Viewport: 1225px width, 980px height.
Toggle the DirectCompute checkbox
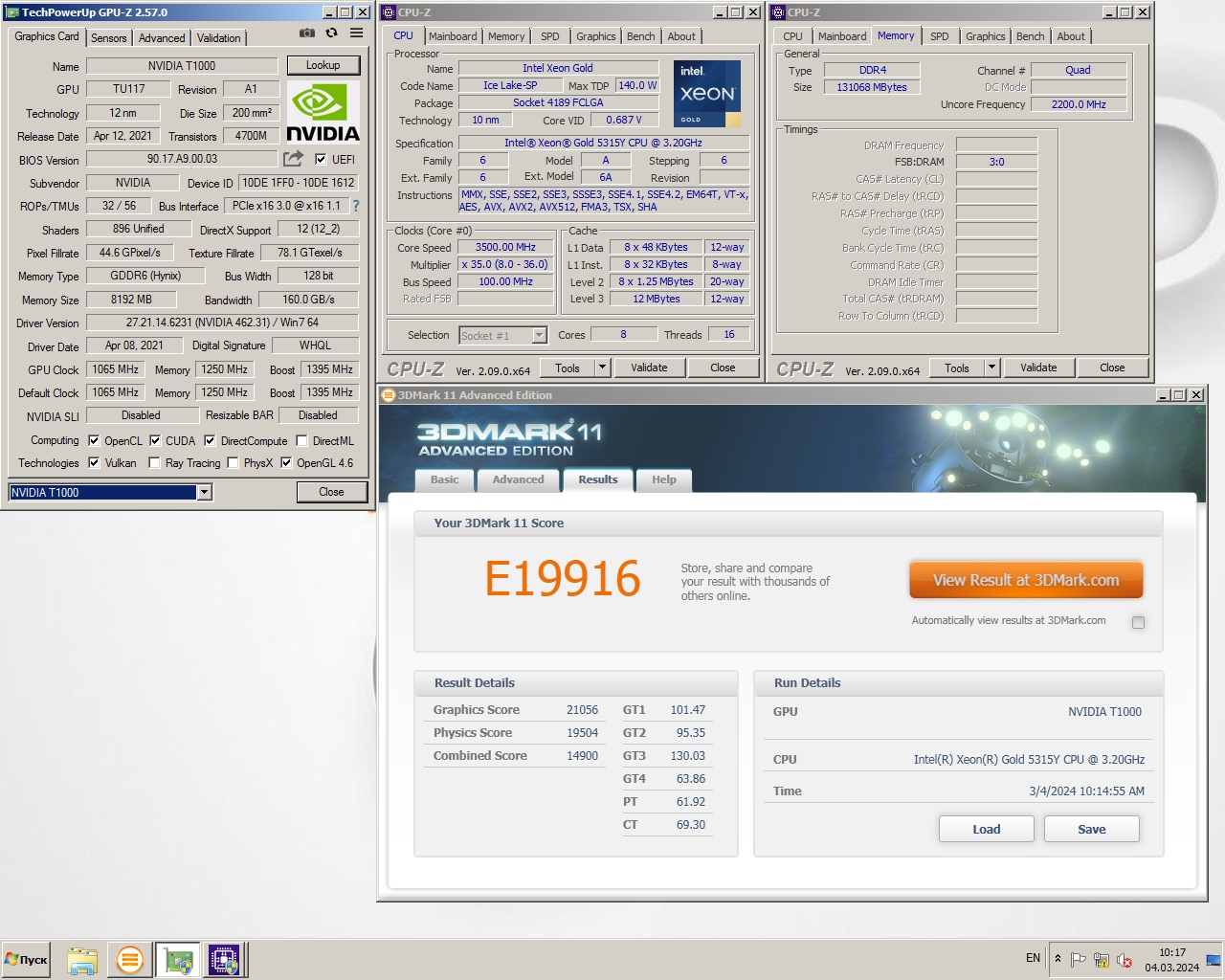[x=210, y=441]
